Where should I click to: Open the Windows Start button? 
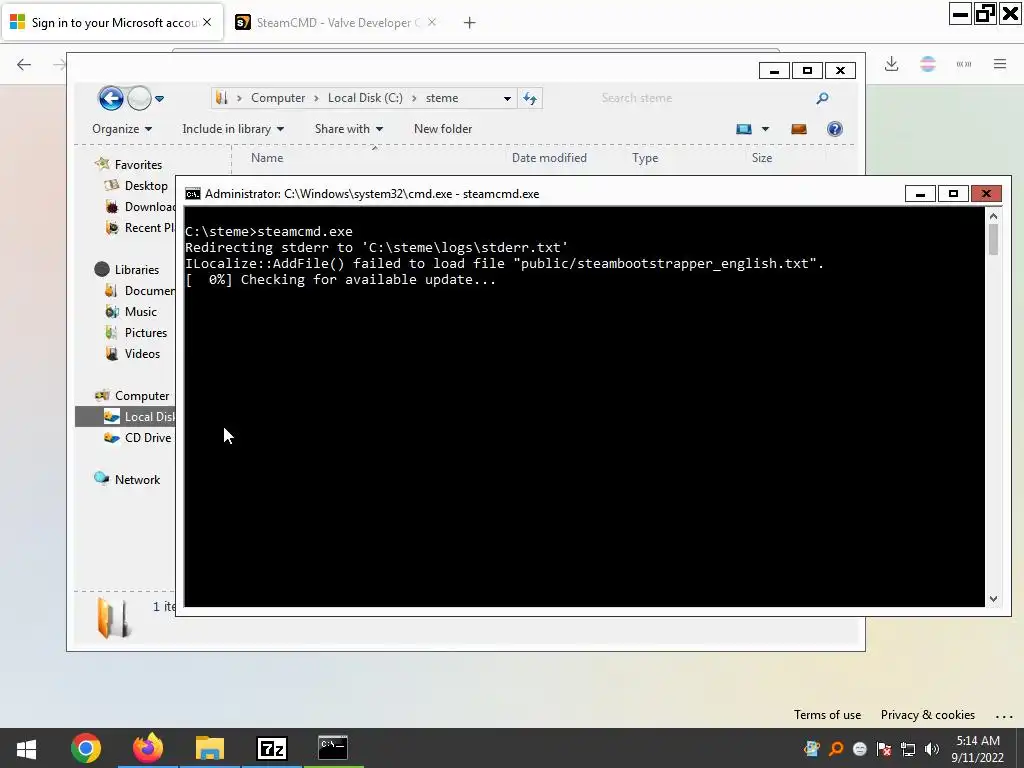26,748
